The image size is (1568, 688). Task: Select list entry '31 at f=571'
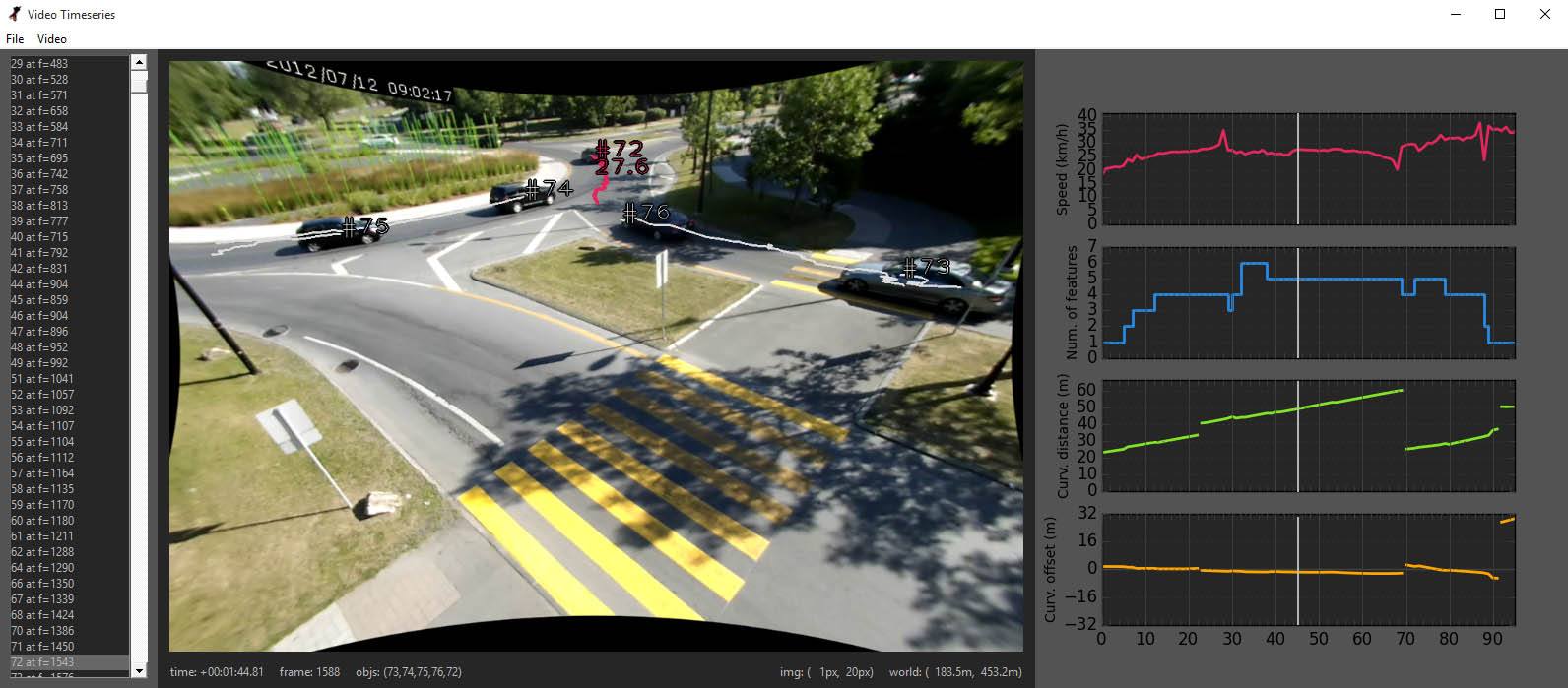coord(69,95)
